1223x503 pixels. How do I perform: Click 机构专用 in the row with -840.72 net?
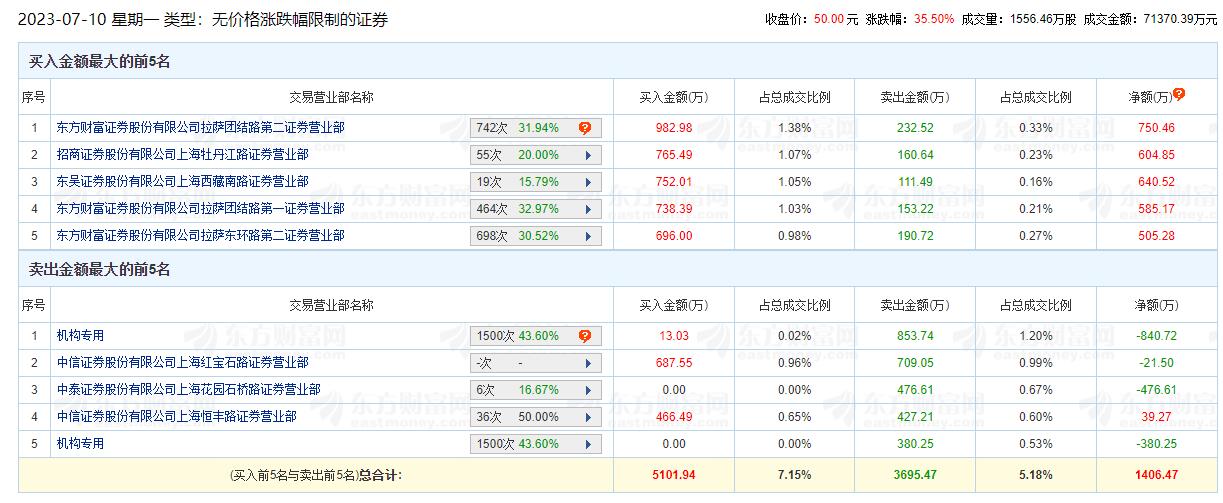tap(81, 336)
